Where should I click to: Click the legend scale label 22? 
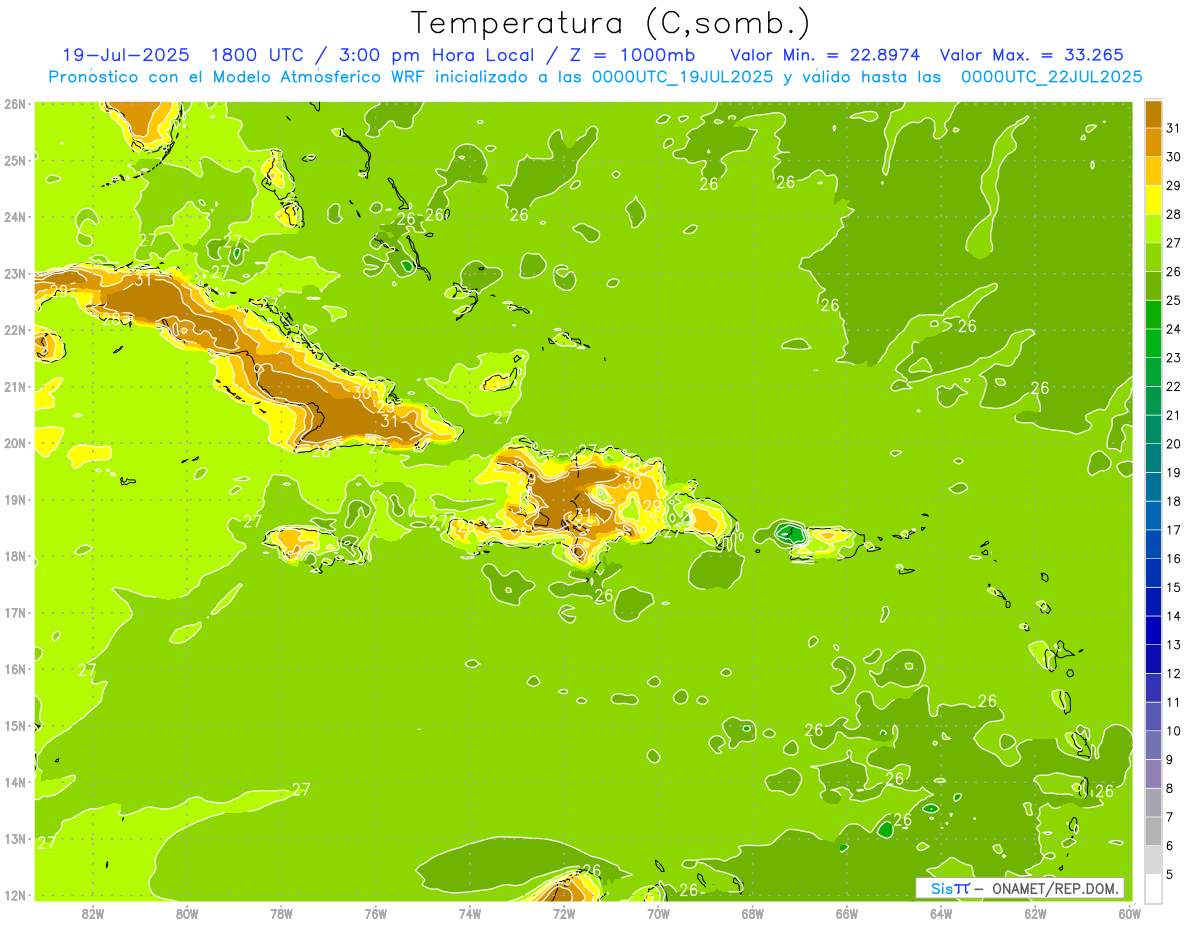point(1173,386)
